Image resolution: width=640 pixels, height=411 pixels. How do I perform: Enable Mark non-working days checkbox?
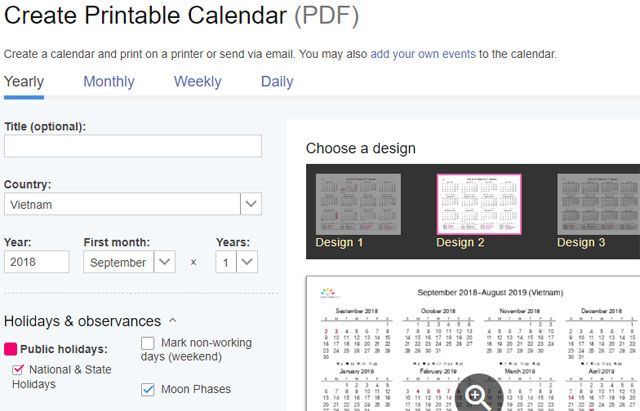(148, 344)
